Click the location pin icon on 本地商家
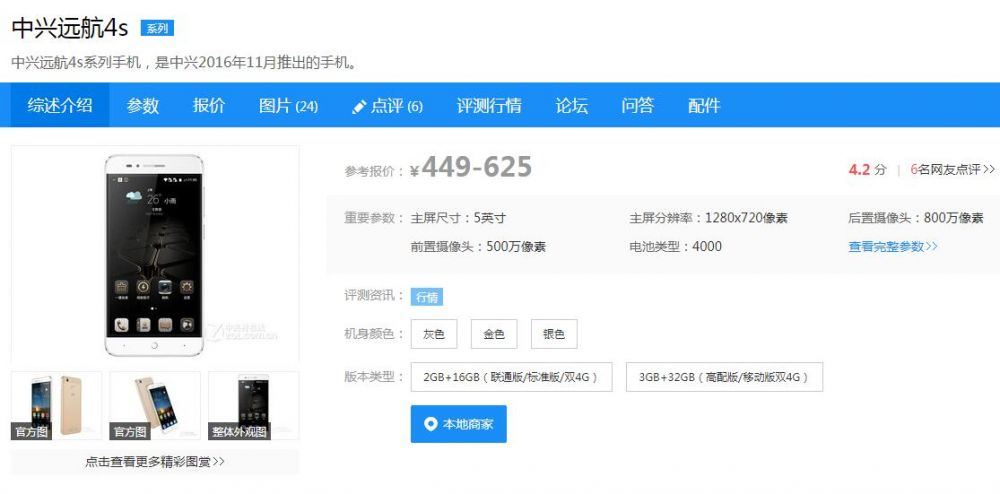 430,424
